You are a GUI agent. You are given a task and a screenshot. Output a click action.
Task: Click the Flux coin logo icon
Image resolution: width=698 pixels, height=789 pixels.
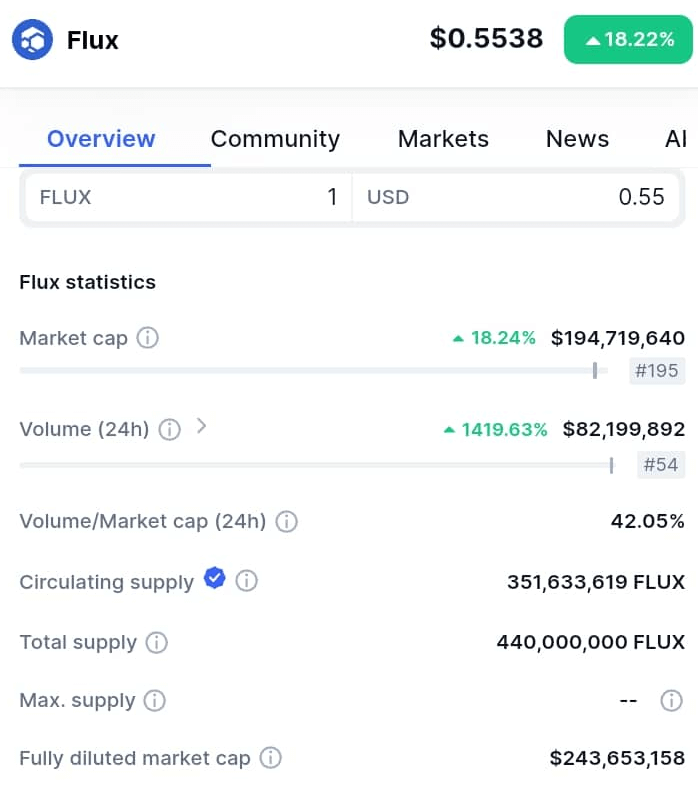tap(32, 40)
